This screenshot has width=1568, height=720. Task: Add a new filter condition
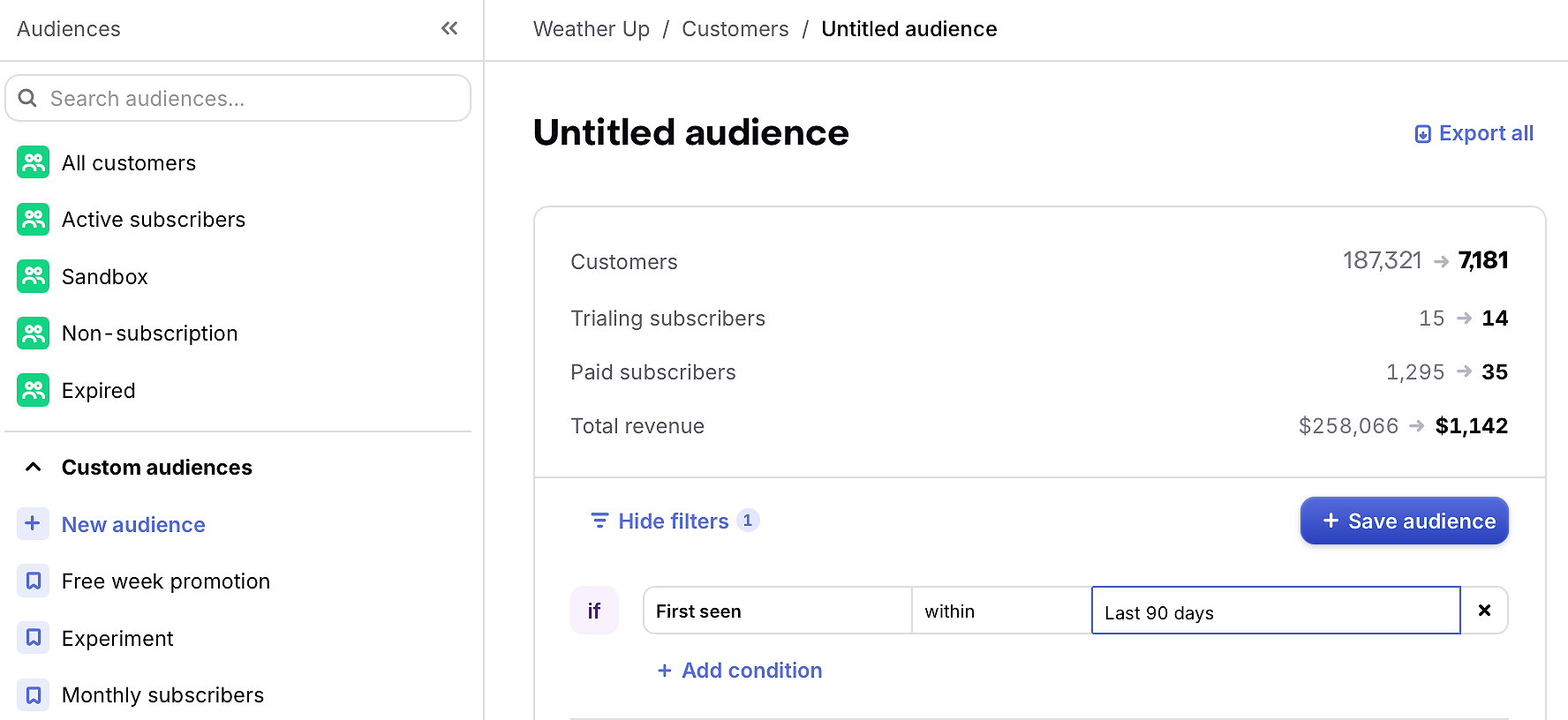tap(740, 671)
